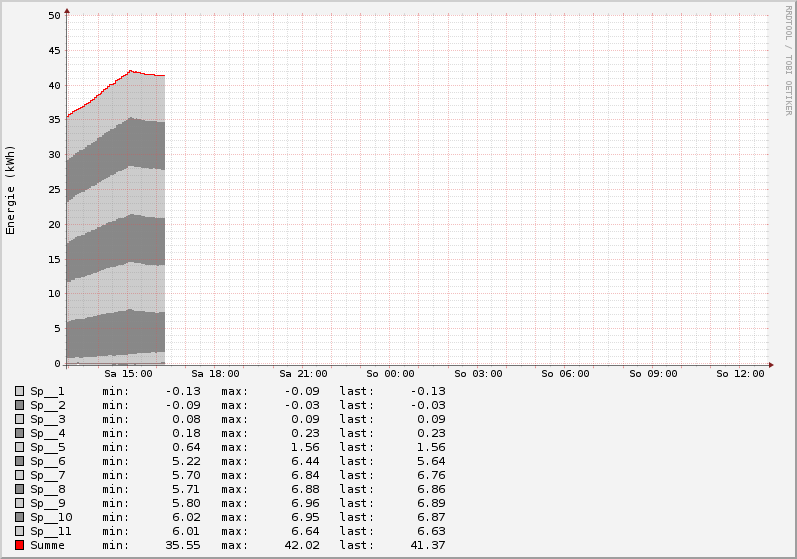Click the Summe max value 42.02
Viewport: 797px width, 559px height.
(x=301, y=545)
